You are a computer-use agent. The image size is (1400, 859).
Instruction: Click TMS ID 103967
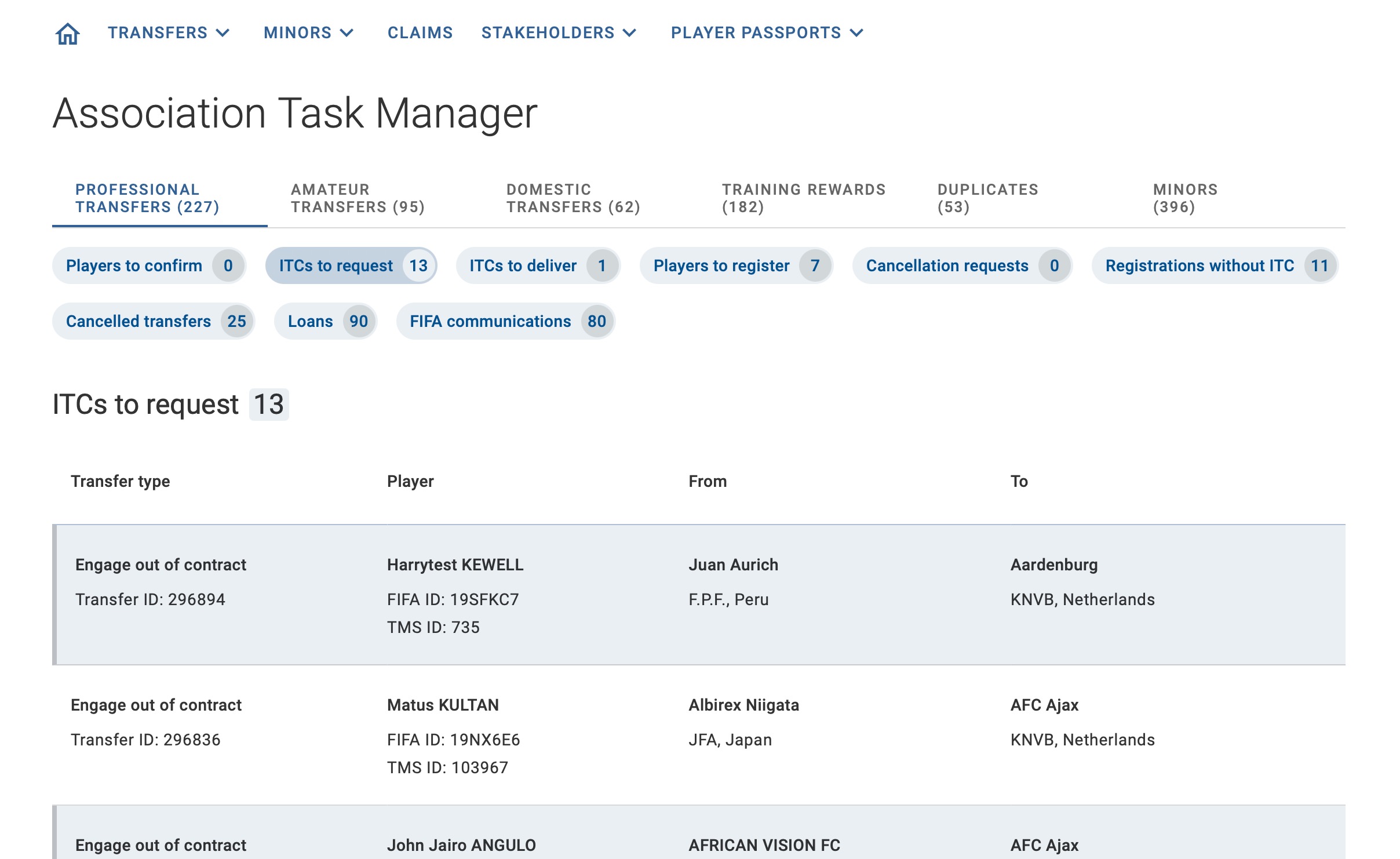coord(447,768)
